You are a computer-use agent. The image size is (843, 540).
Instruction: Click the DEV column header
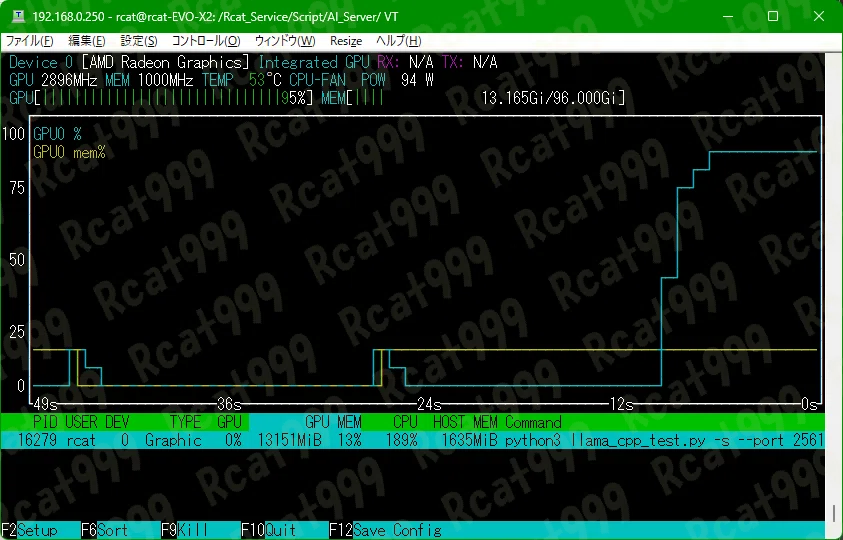pos(117,422)
